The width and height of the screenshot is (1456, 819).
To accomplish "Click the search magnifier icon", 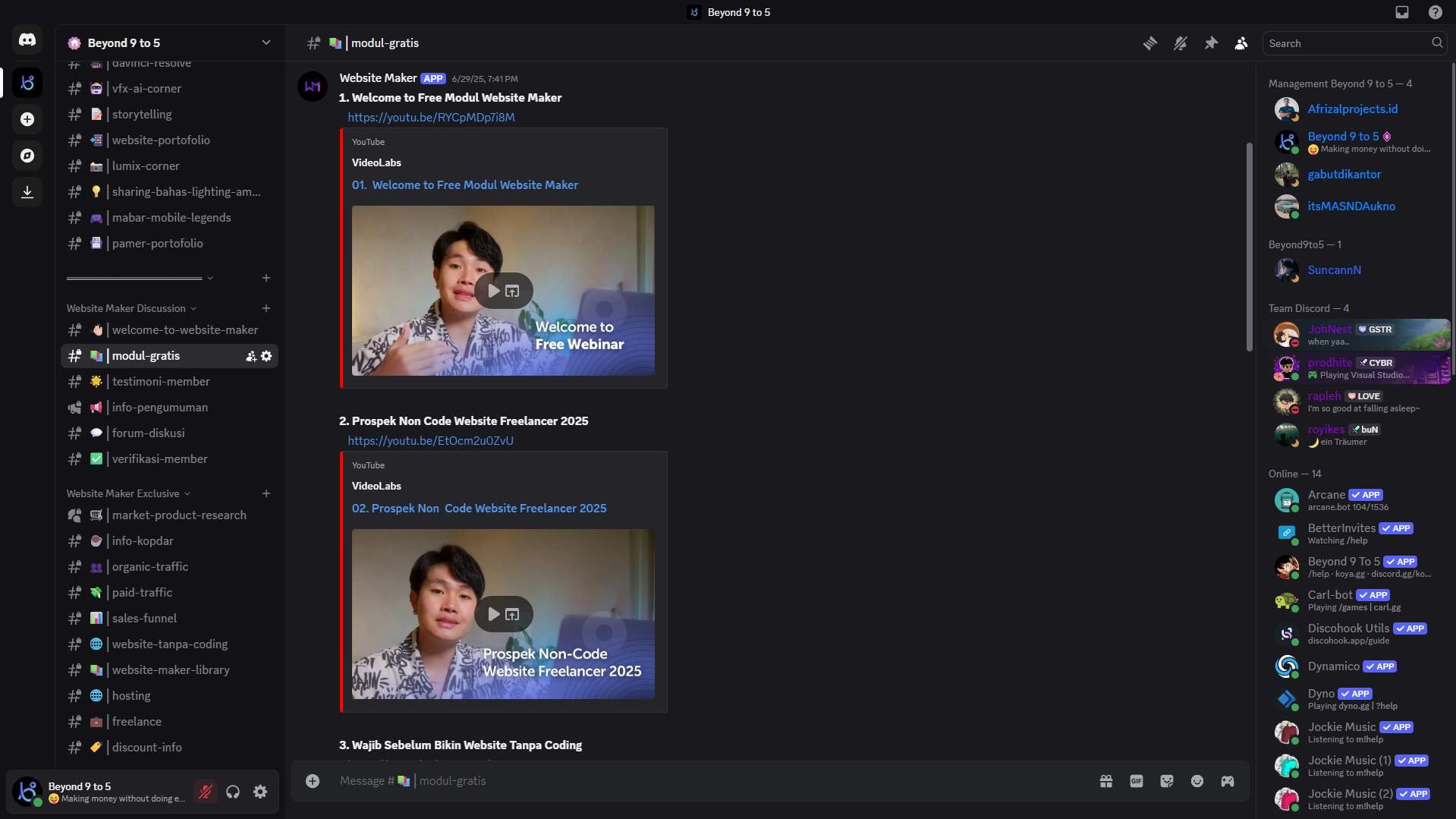I will (x=1437, y=43).
